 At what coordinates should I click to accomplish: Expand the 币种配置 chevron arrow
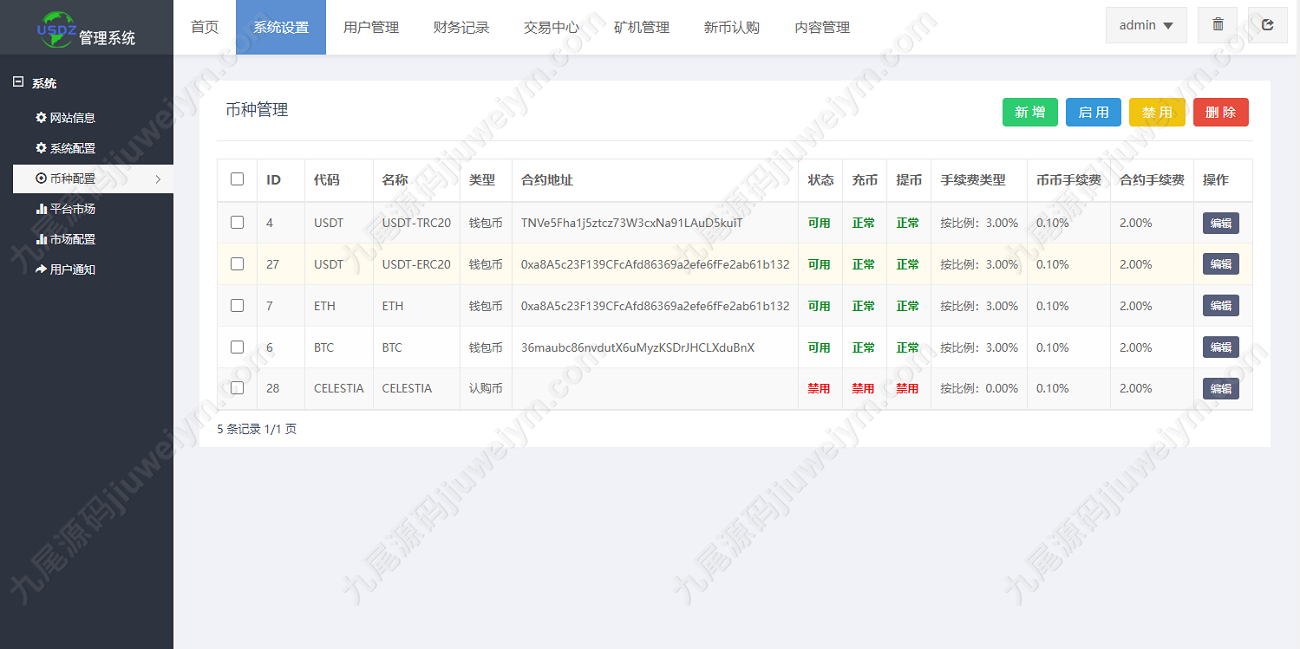pos(158,179)
